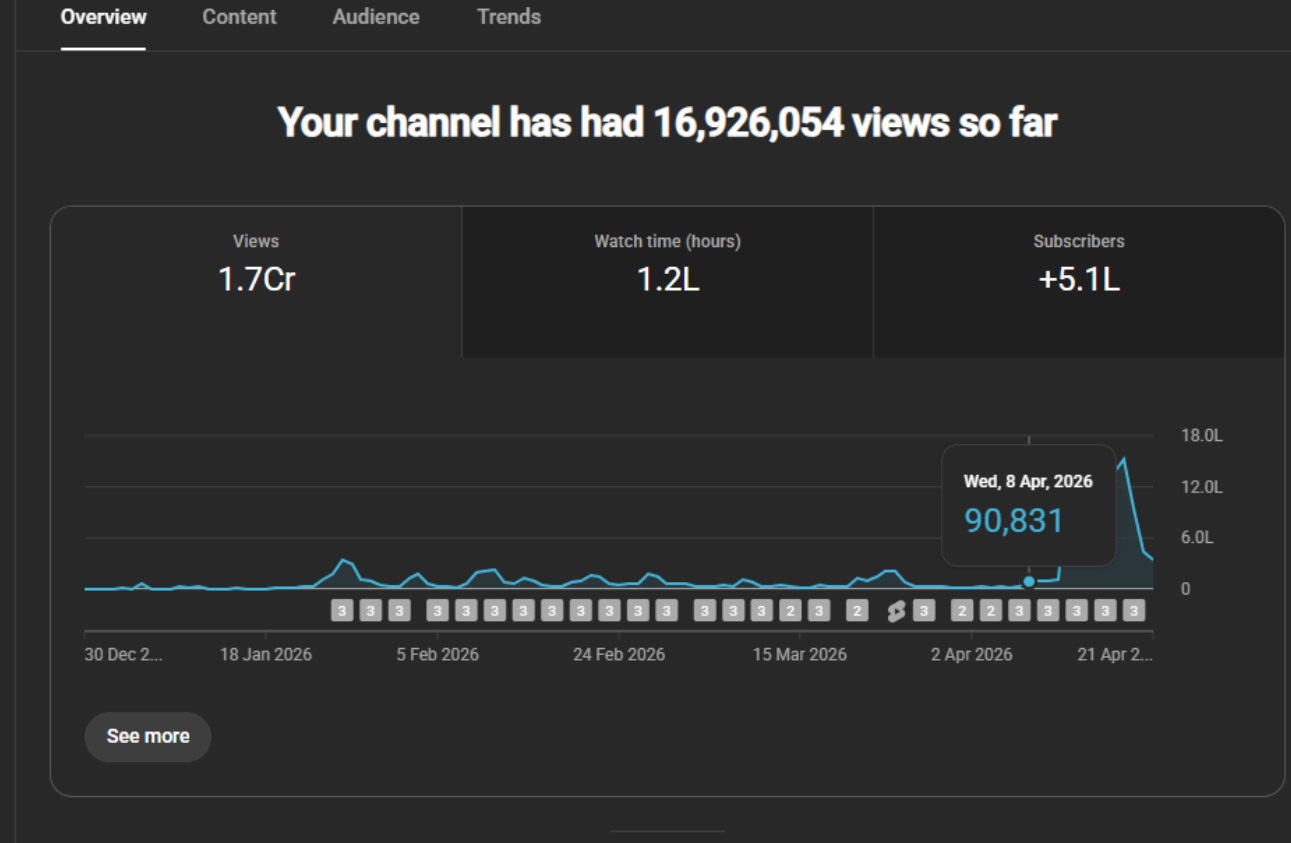Click the 24 Feb 2026 axis label

point(618,655)
